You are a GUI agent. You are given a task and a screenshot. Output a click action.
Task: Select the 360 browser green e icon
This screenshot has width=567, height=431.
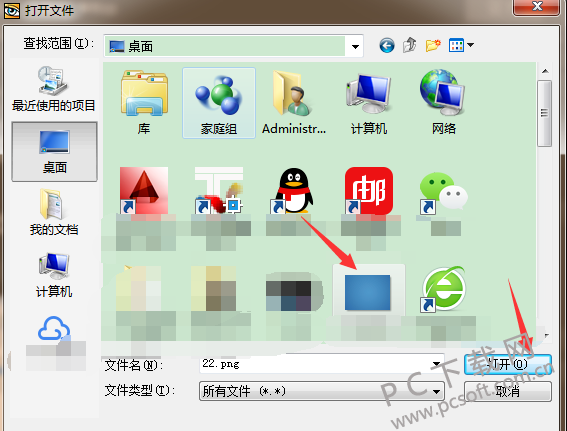click(x=444, y=289)
